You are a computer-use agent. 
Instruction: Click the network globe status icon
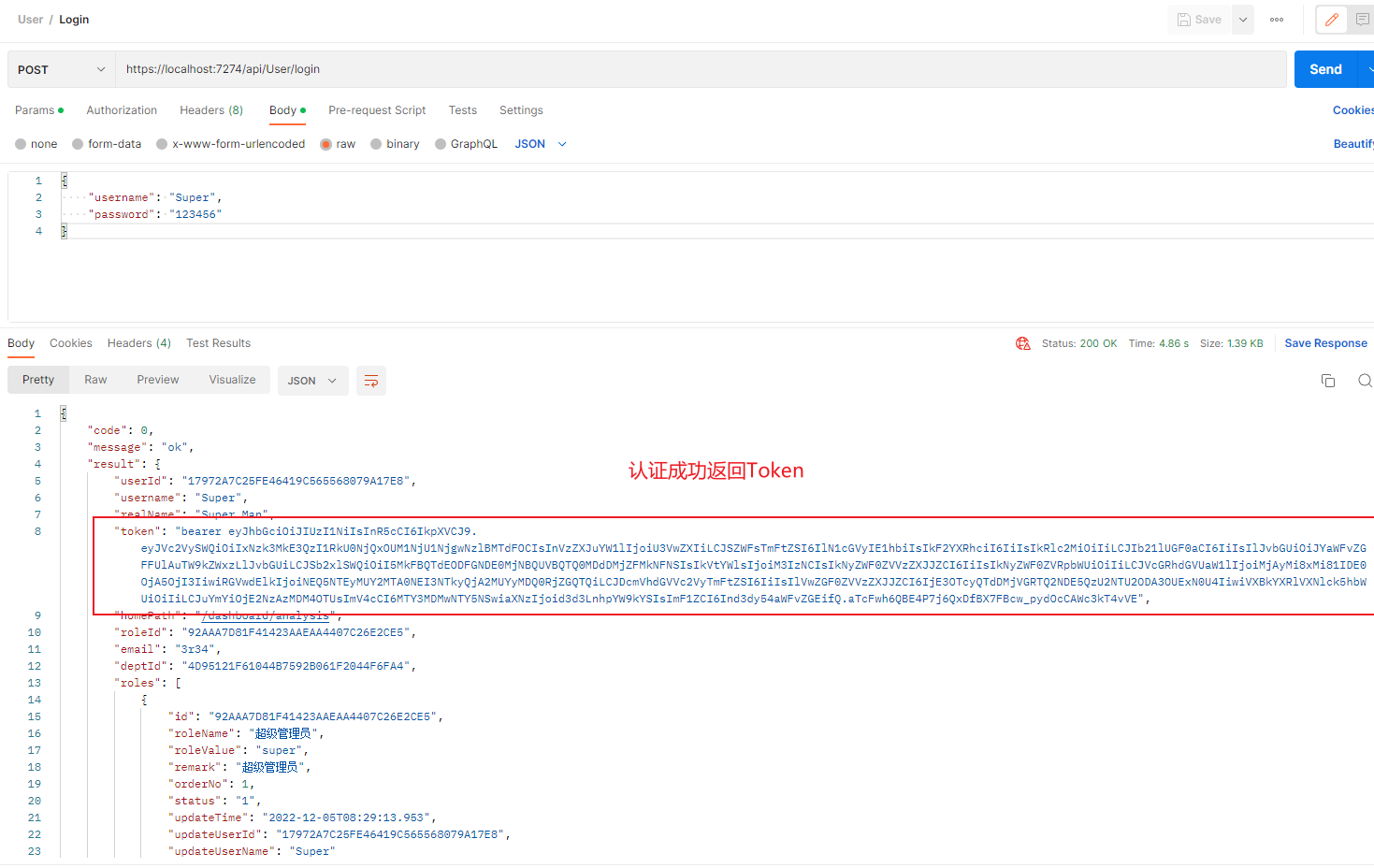(x=1022, y=343)
